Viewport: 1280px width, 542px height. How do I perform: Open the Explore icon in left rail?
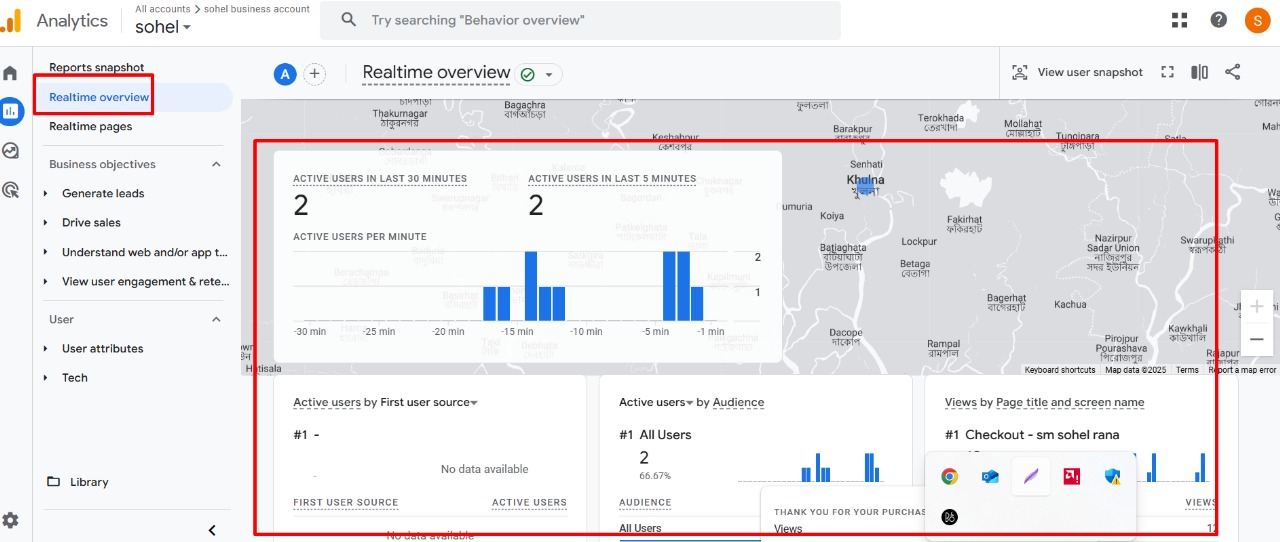10,151
